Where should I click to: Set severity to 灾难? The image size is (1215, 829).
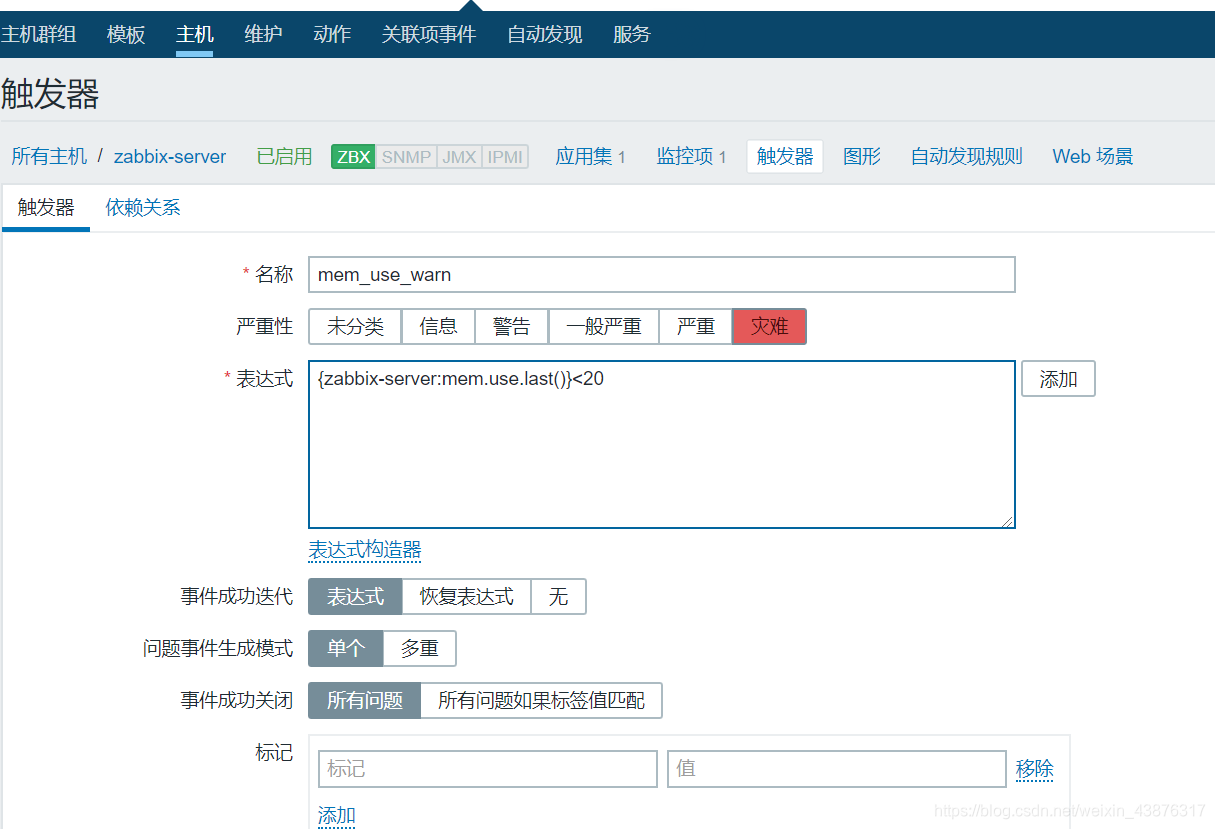(769, 326)
